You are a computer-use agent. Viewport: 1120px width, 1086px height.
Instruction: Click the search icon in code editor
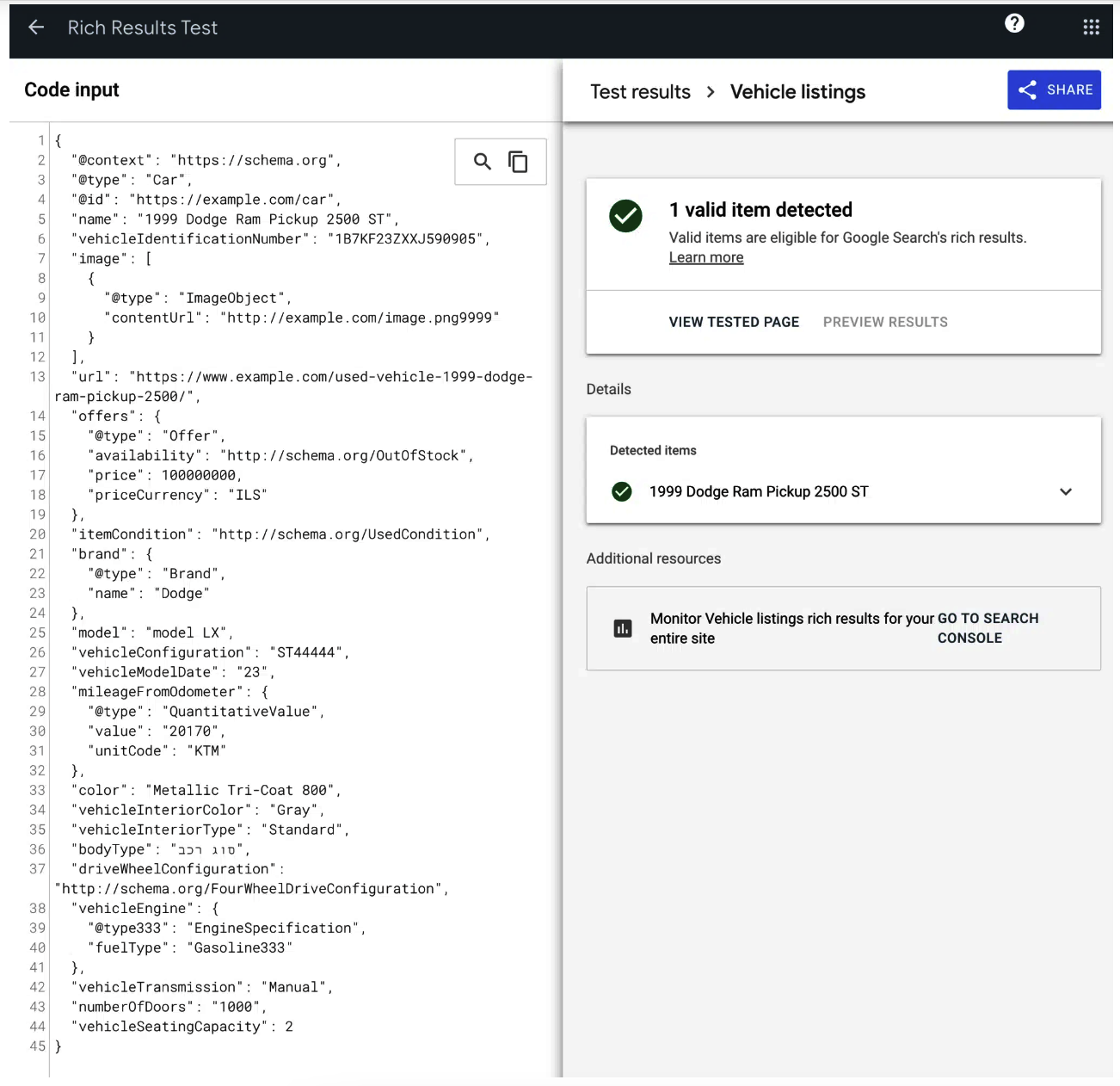pos(483,161)
